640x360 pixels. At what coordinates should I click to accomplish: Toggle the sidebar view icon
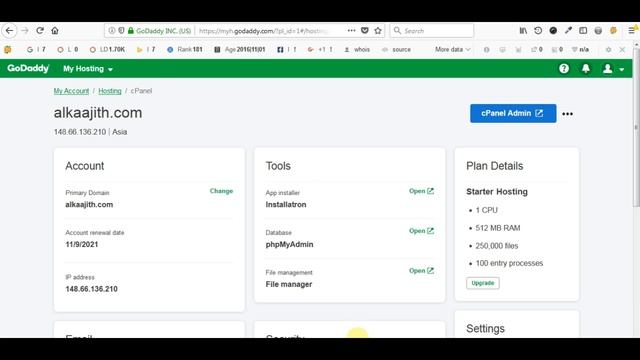point(583,31)
